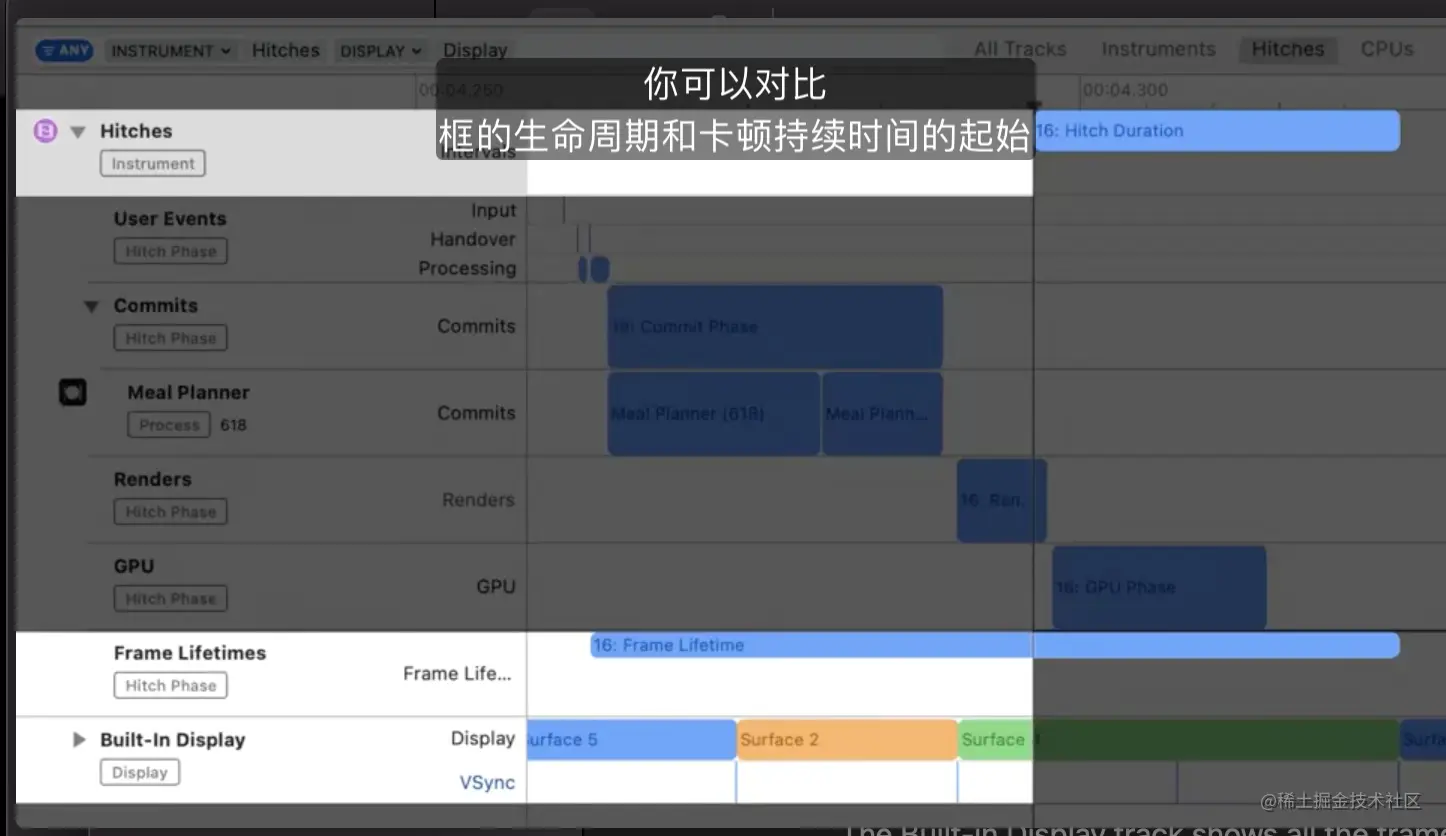Viewport: 1446px width, 836px height.
Task: Collapse the Hitches track disclosure triangle
Action: pos(78,131)
